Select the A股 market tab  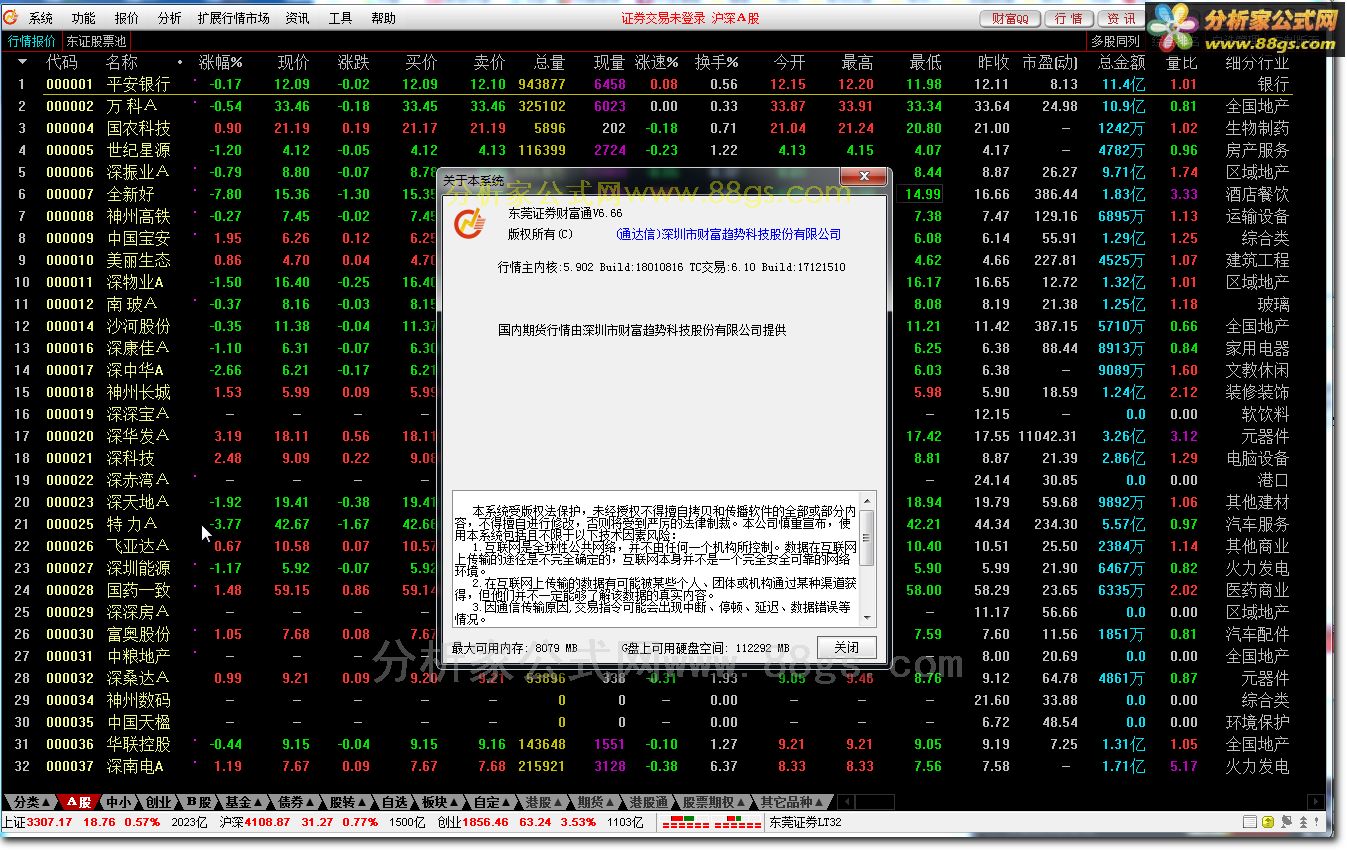(x=80, y=802)
